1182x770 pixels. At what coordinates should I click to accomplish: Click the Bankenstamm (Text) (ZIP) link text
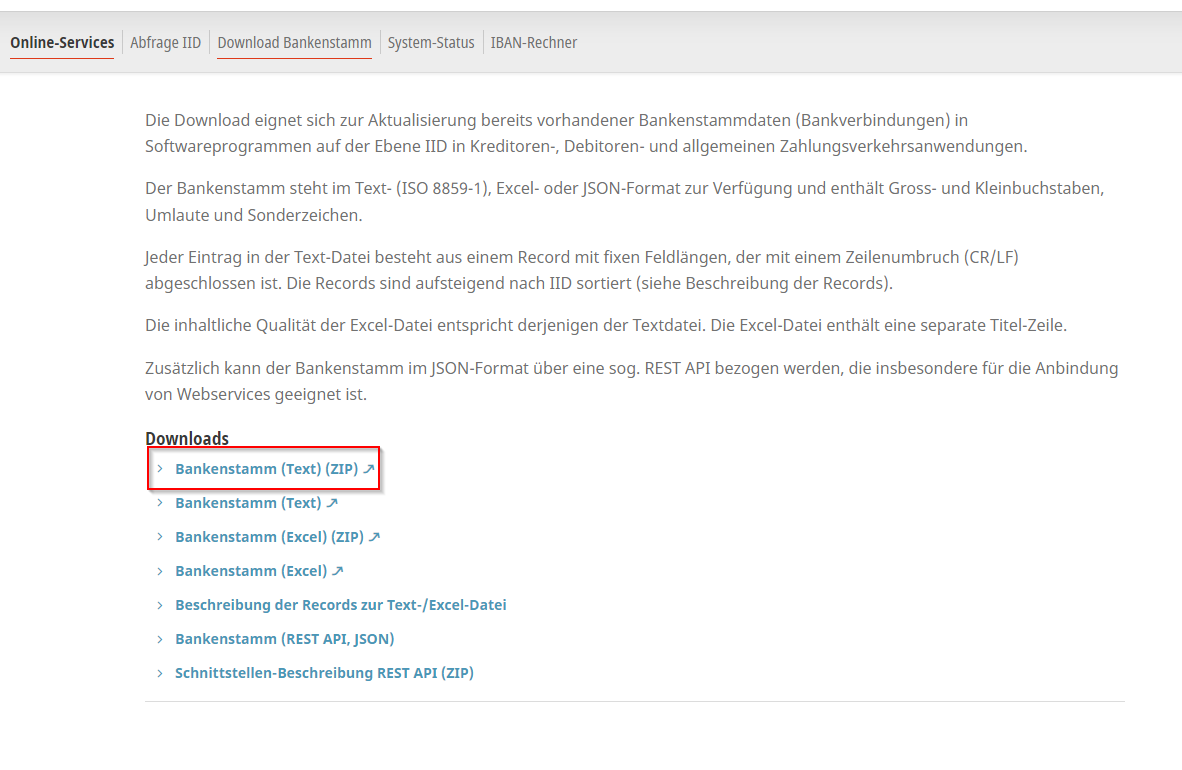(266, 469)
